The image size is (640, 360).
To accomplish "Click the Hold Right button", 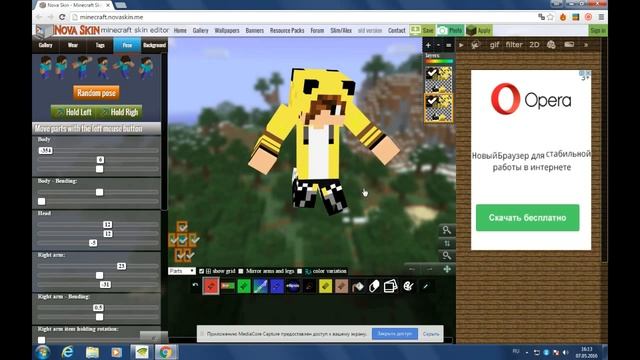I will [x=119, y=112].
